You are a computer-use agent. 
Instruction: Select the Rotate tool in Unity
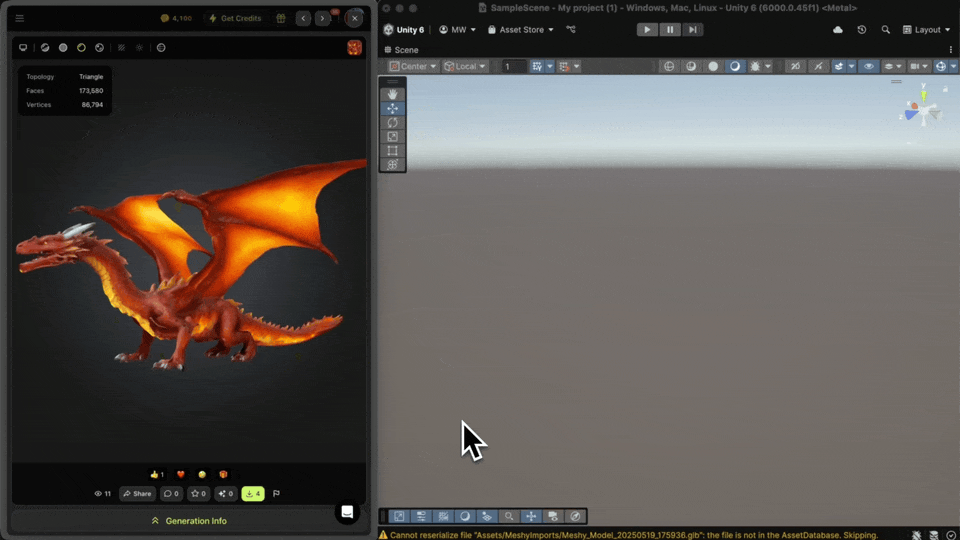pyautogui.click(x=392, y=122)
